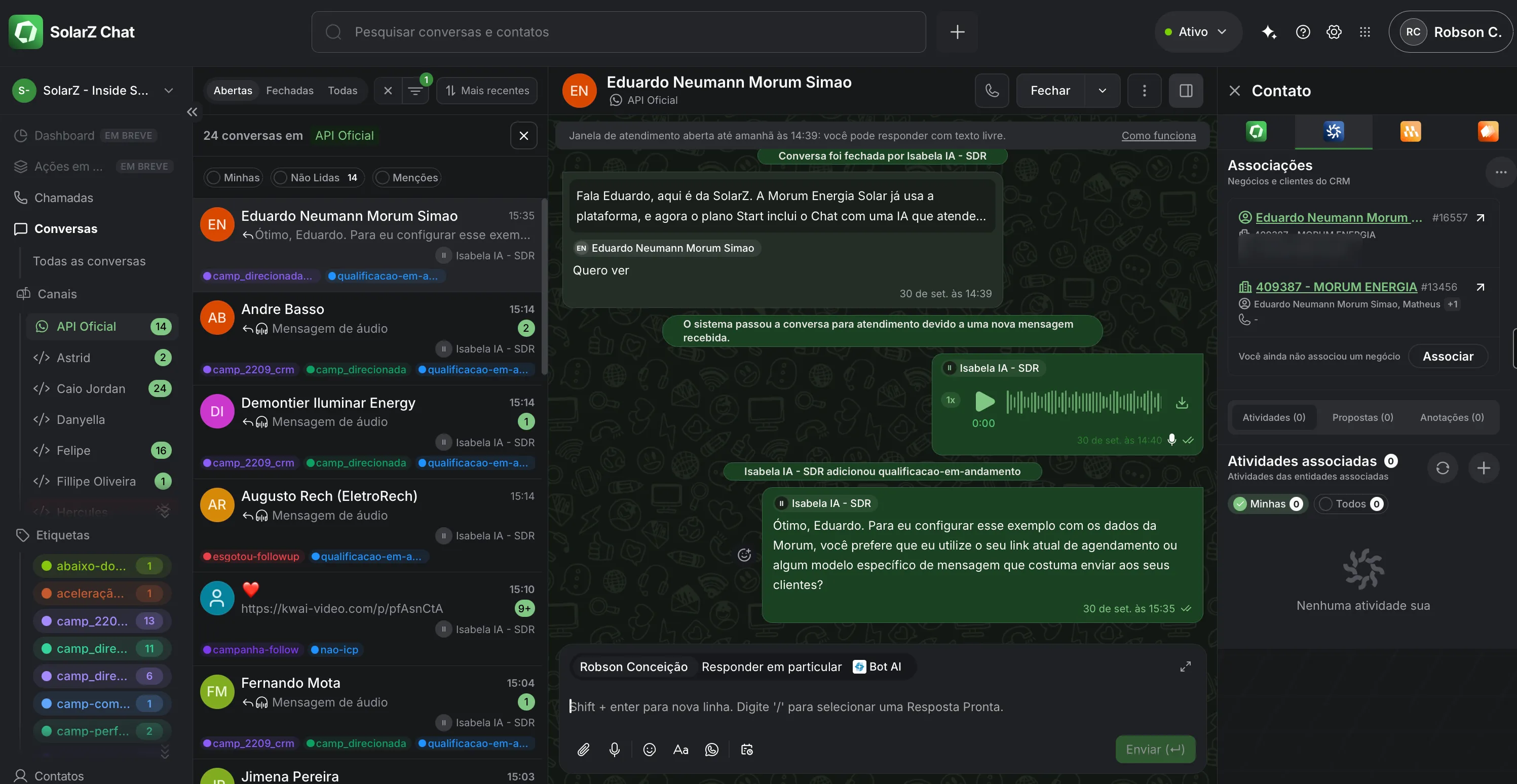Open the AI sparkle assistant icon
The image size is (1517, 784).
(x=1269, y=32)
